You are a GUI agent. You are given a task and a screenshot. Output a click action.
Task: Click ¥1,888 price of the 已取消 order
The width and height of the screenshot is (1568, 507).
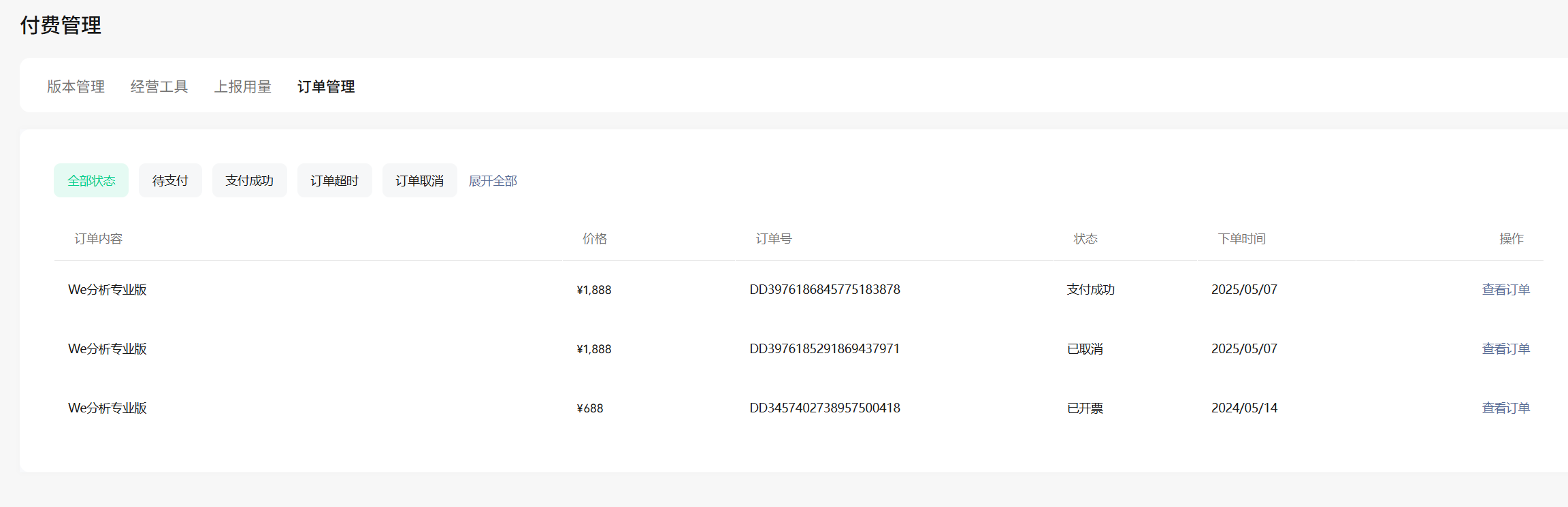tap(594, 349)
